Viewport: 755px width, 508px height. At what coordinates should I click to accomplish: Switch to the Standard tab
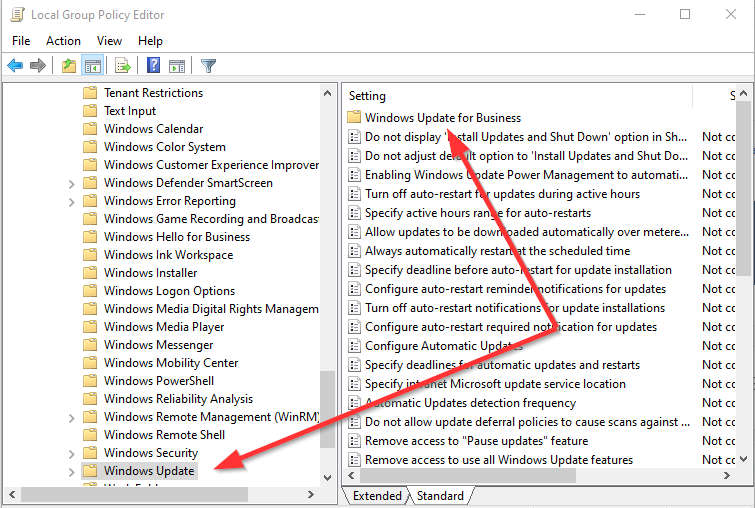(x=440, y=495)
